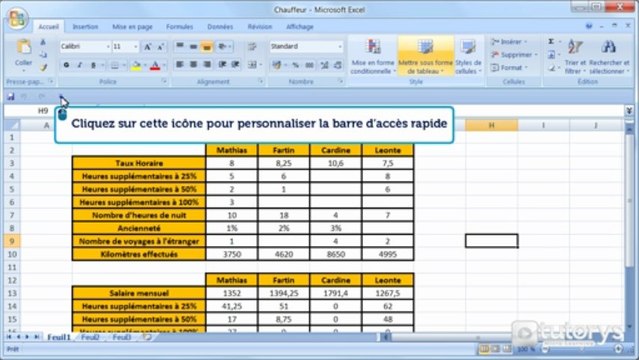The image size is (639, 360).
Task: Open Mise en forme conditionnelle menu
Action: tap(372, 56)
